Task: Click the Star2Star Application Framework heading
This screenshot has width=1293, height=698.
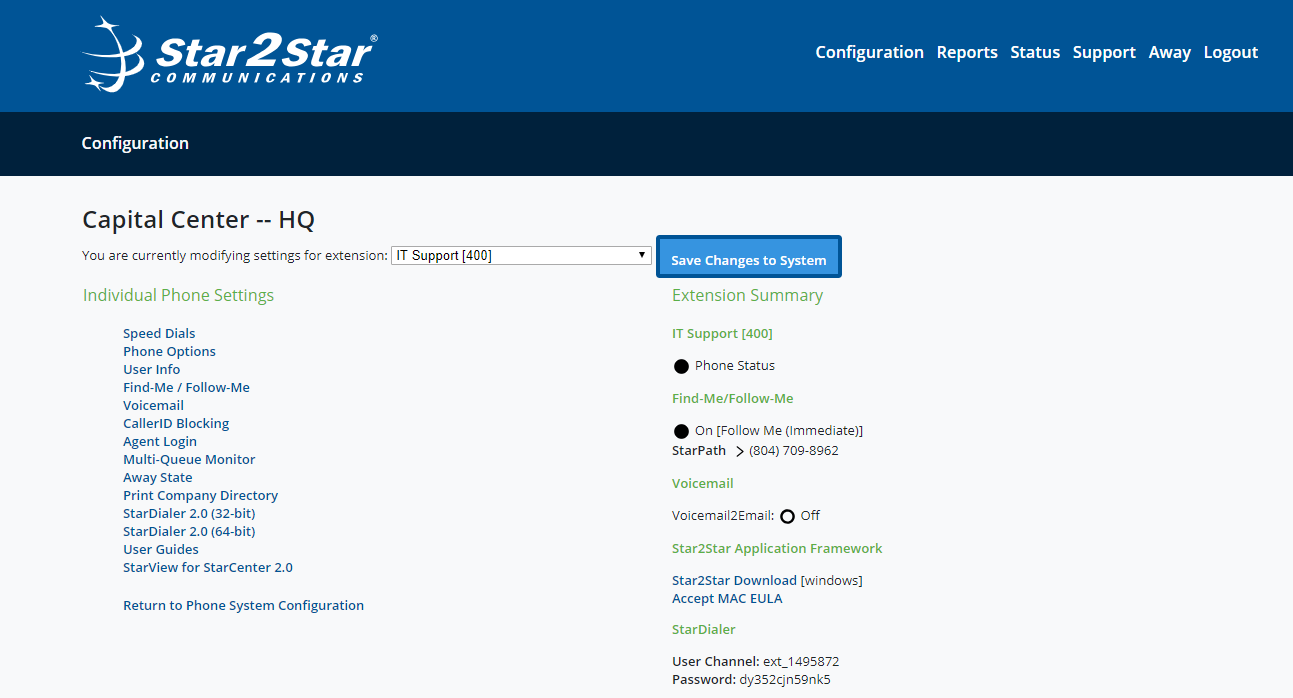Action: [x=777, y=548]
